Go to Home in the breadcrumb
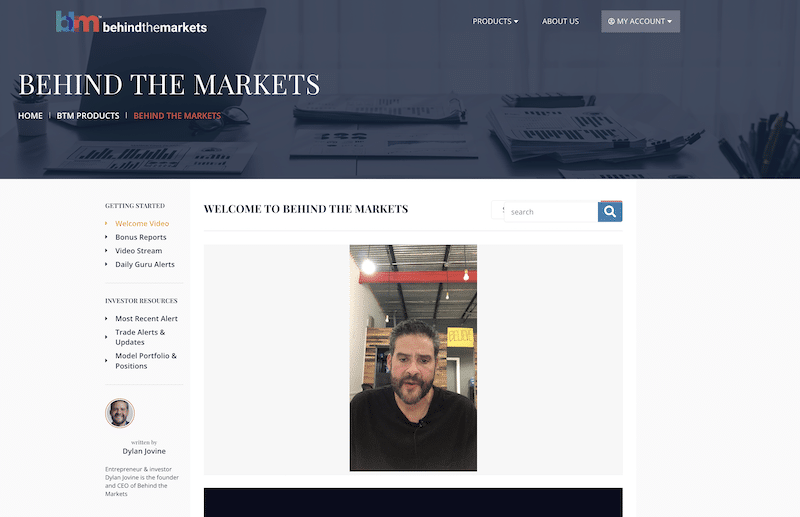The width and height of the screenshot is (800, 517). click(30, 116)
